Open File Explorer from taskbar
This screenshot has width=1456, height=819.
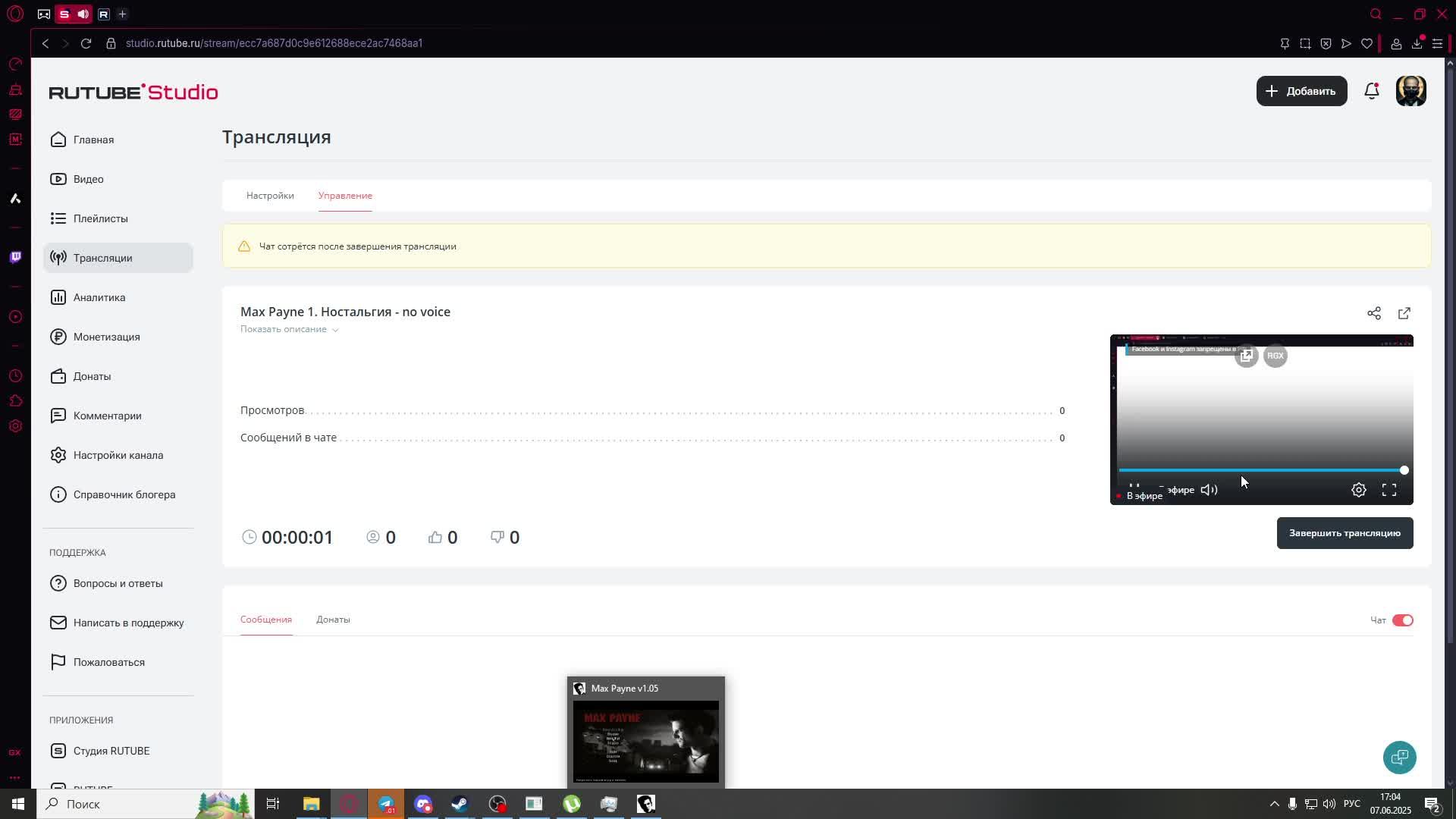click(x=311, y=804)
